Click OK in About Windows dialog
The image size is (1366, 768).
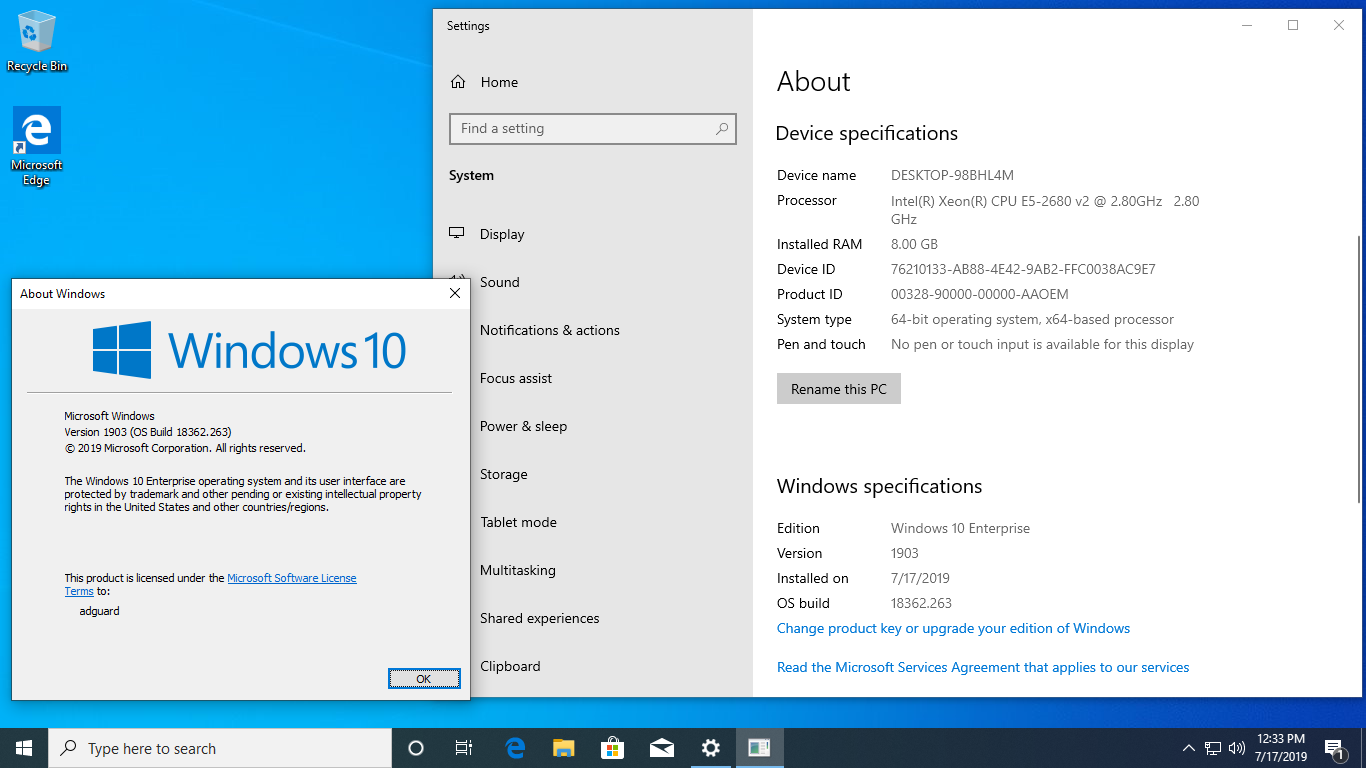(x=424, y=679)
